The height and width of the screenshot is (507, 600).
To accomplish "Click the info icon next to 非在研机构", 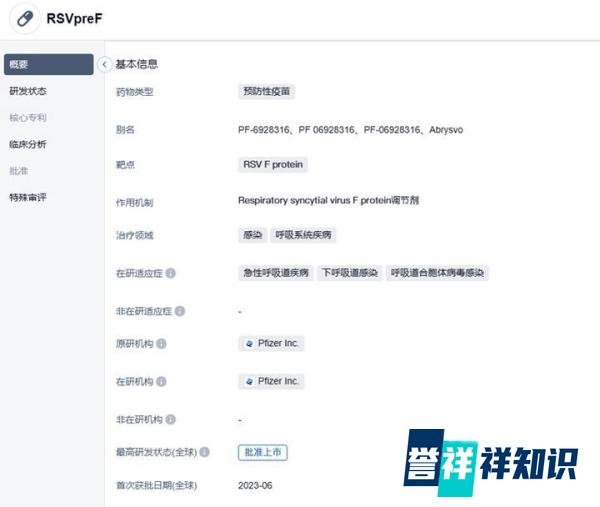I will coord(171,419).
